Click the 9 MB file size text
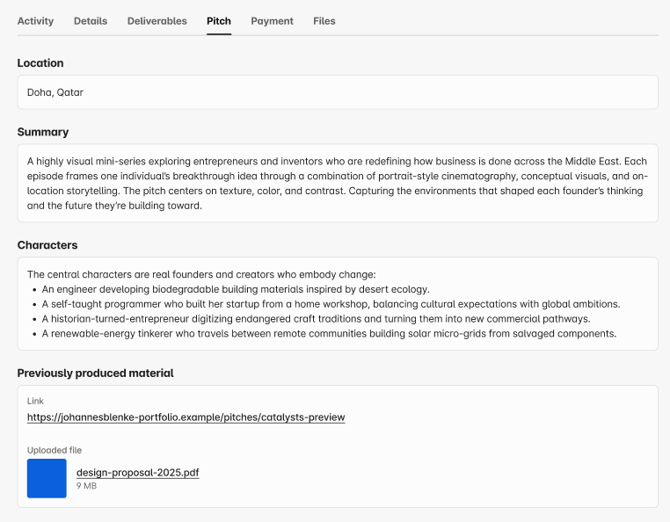The width and height of the screenshot is (670, 522). 86,486
